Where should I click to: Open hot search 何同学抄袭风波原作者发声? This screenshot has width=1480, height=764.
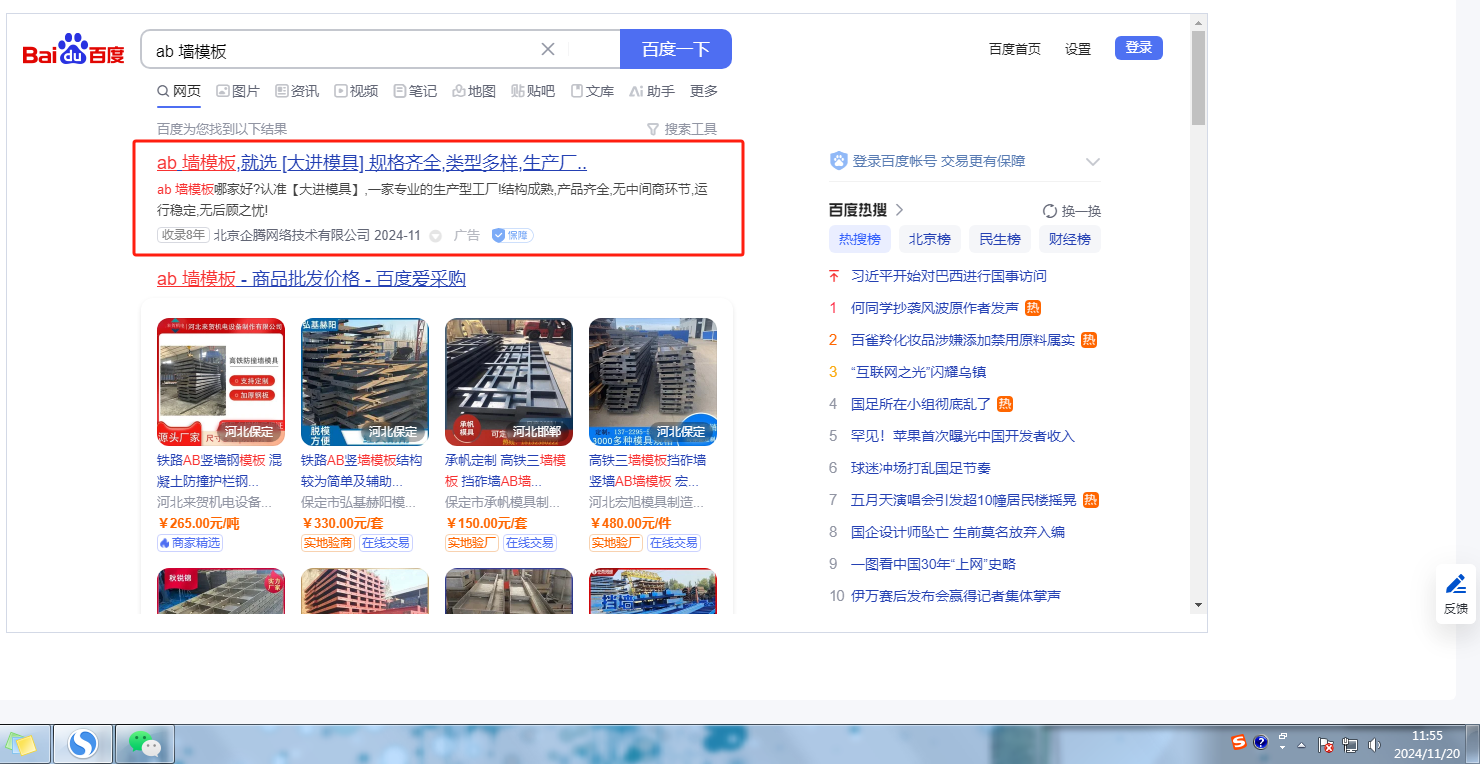[935, 308]
